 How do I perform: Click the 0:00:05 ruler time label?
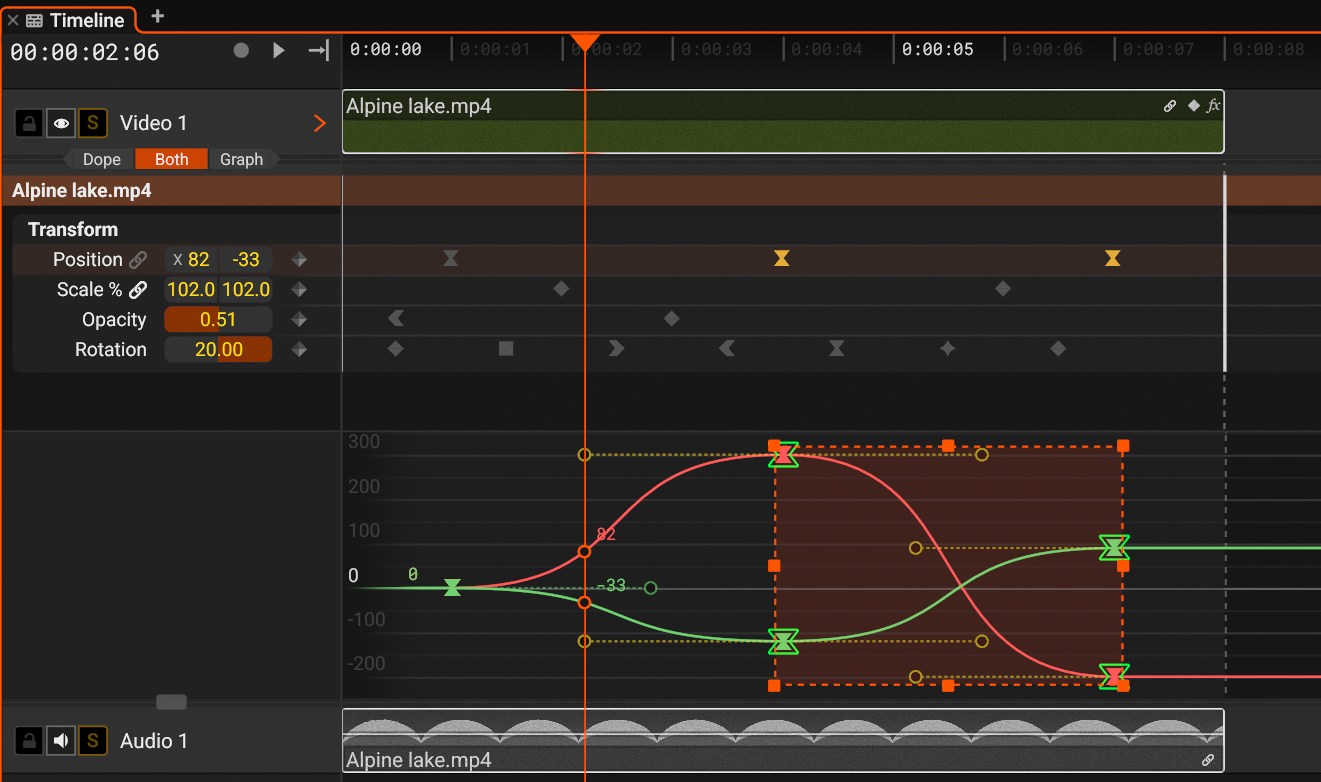[938, 49]
